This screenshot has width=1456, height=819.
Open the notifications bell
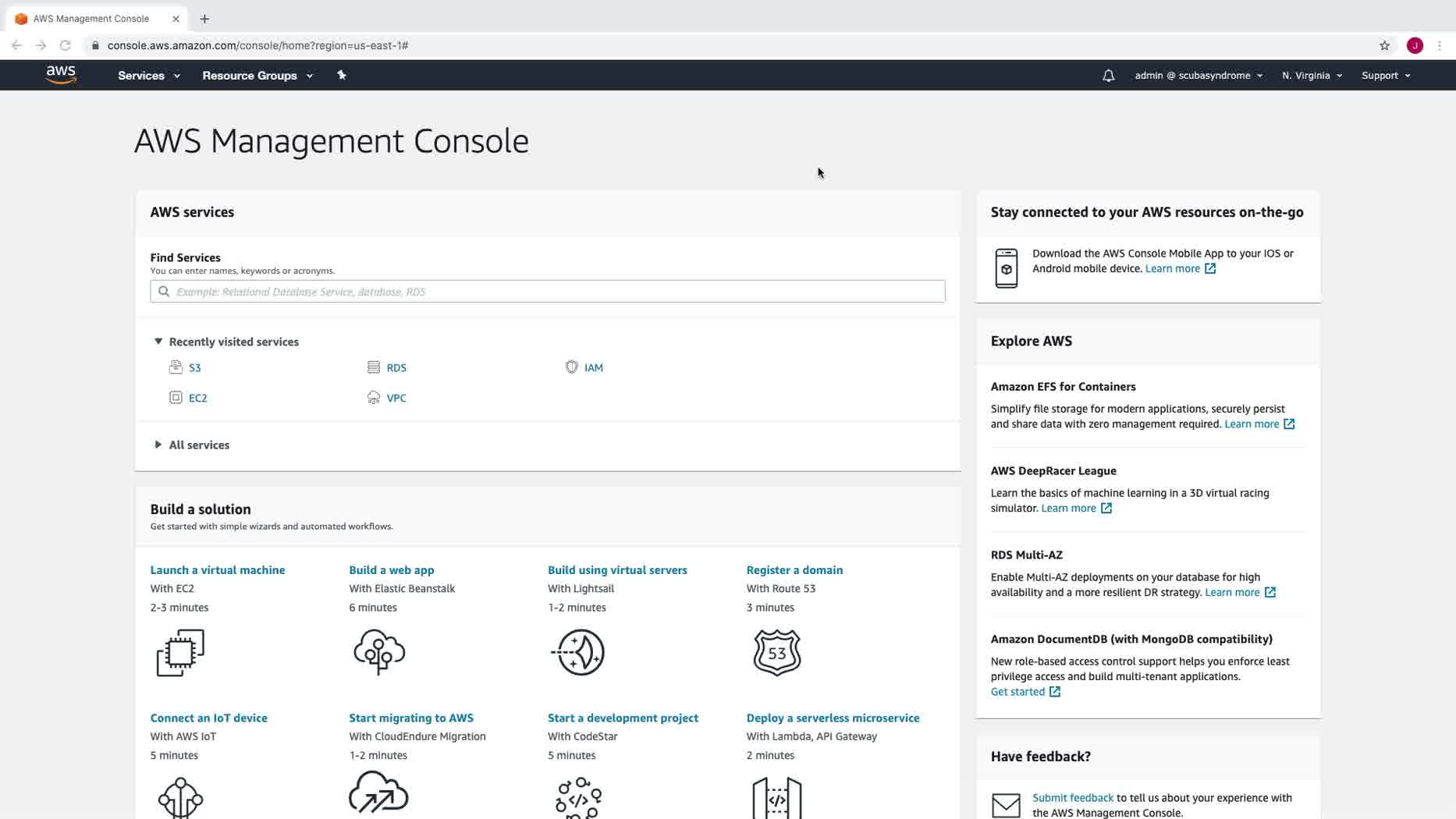[x=1108, y=76]
